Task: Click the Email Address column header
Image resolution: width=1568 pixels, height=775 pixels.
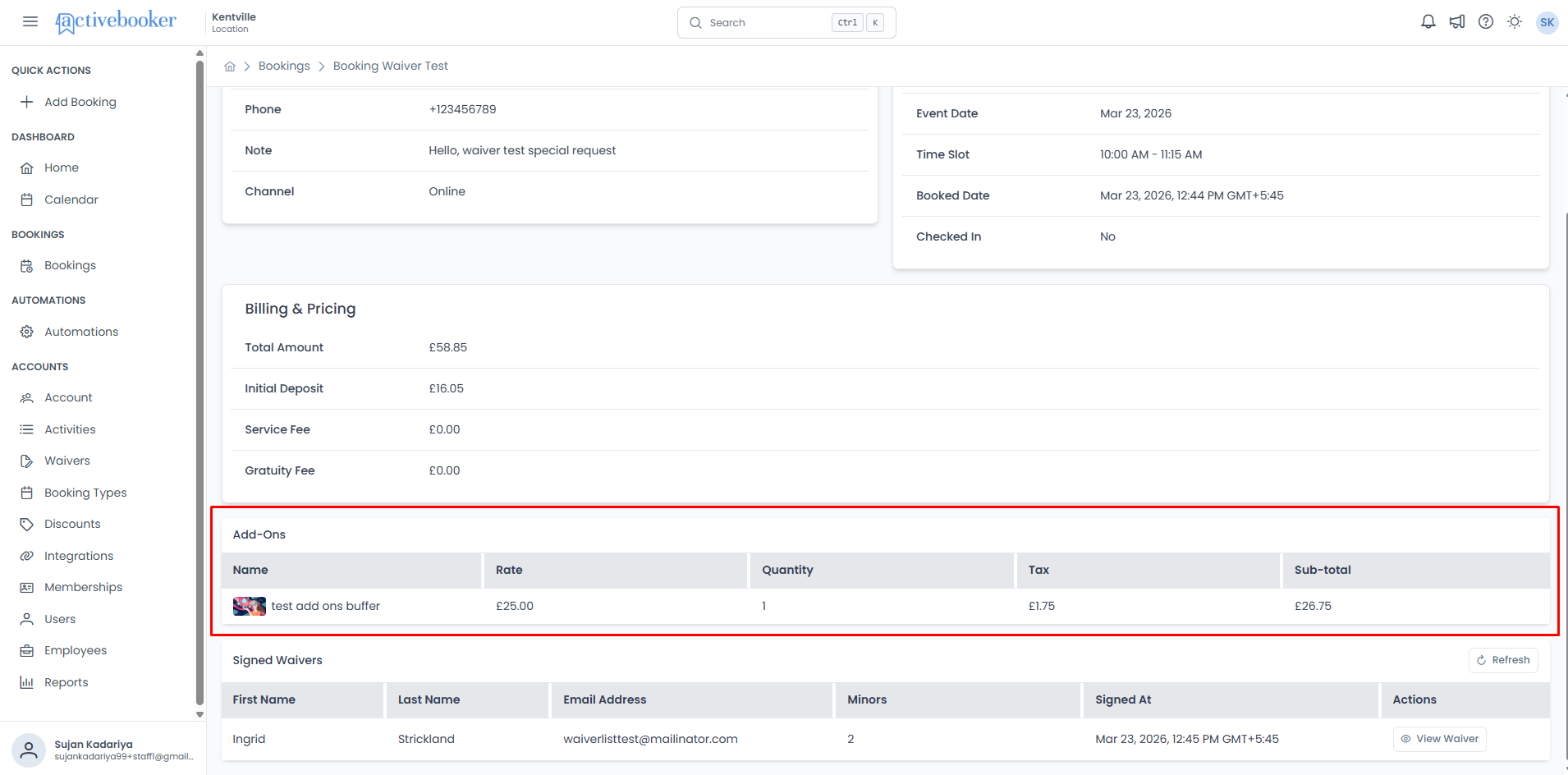Action: [691, 699]
